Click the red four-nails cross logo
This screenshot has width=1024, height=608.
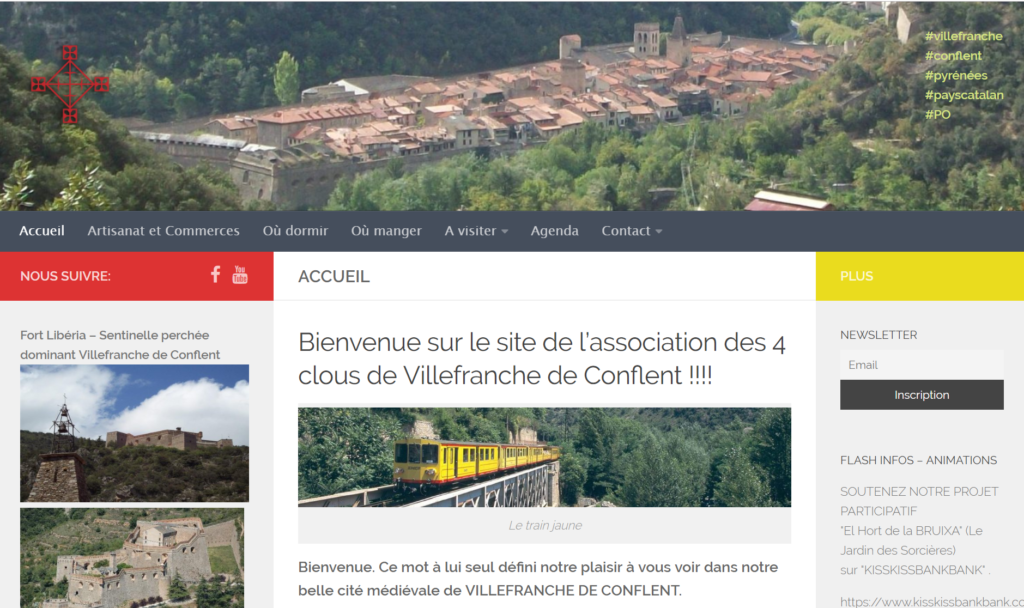click(70, 84)
